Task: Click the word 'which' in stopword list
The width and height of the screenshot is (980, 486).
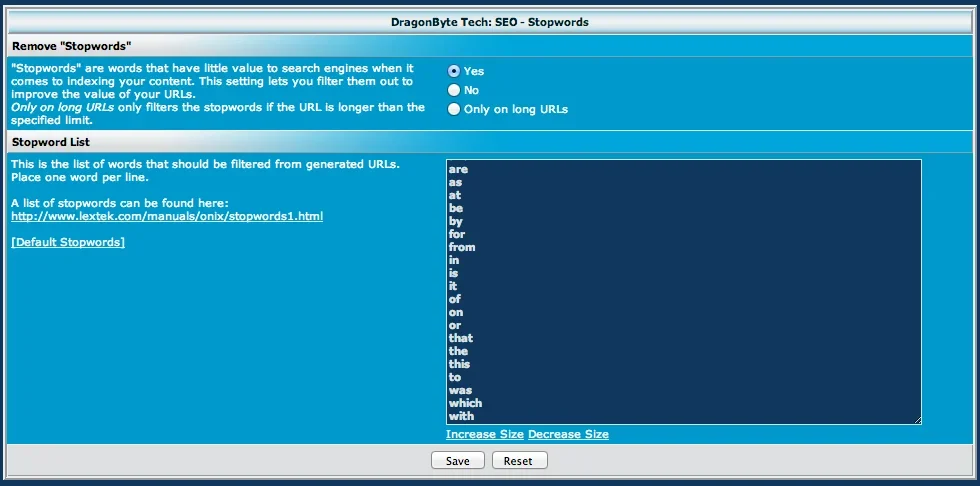Action: (x=465, y=403)
